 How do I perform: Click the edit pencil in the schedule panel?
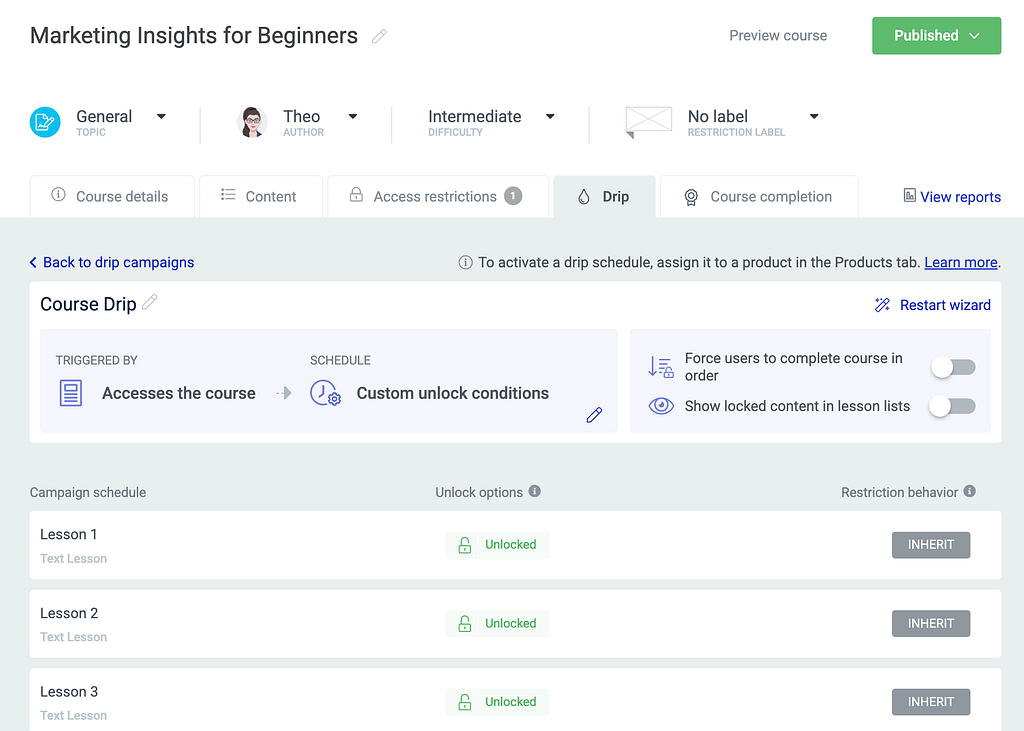click(x=594, y=415)
